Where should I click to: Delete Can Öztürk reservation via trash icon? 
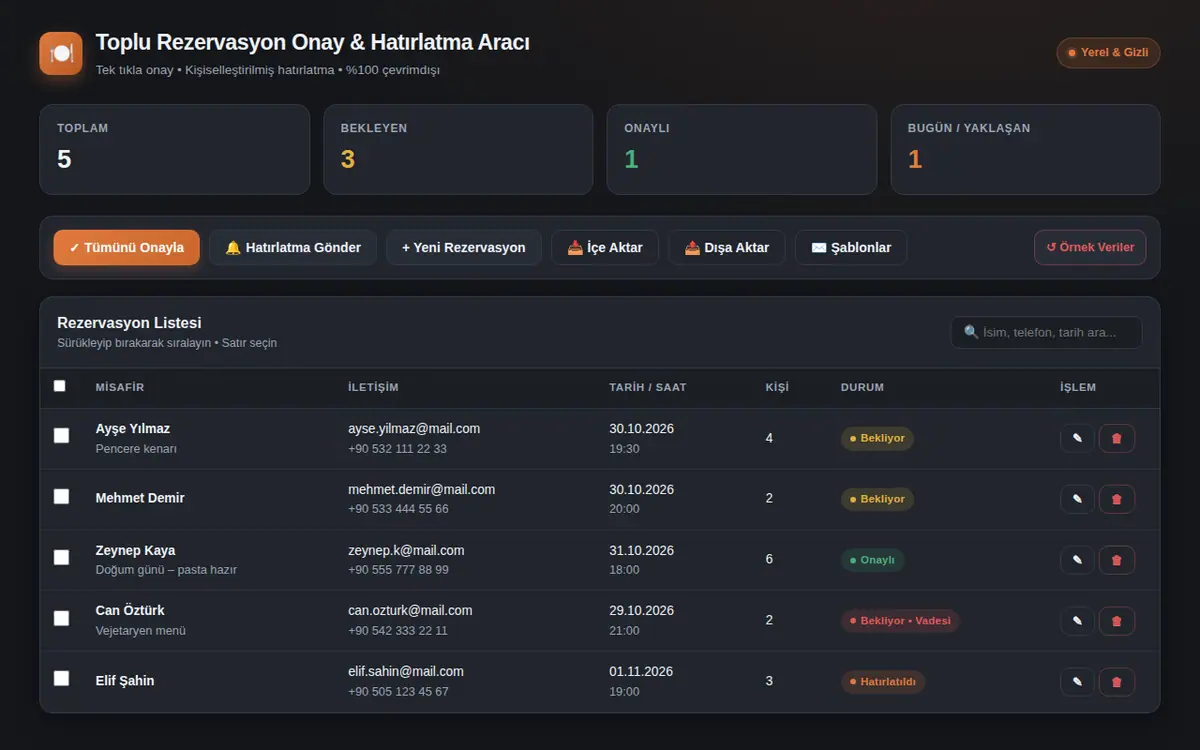pos(1117,621)
